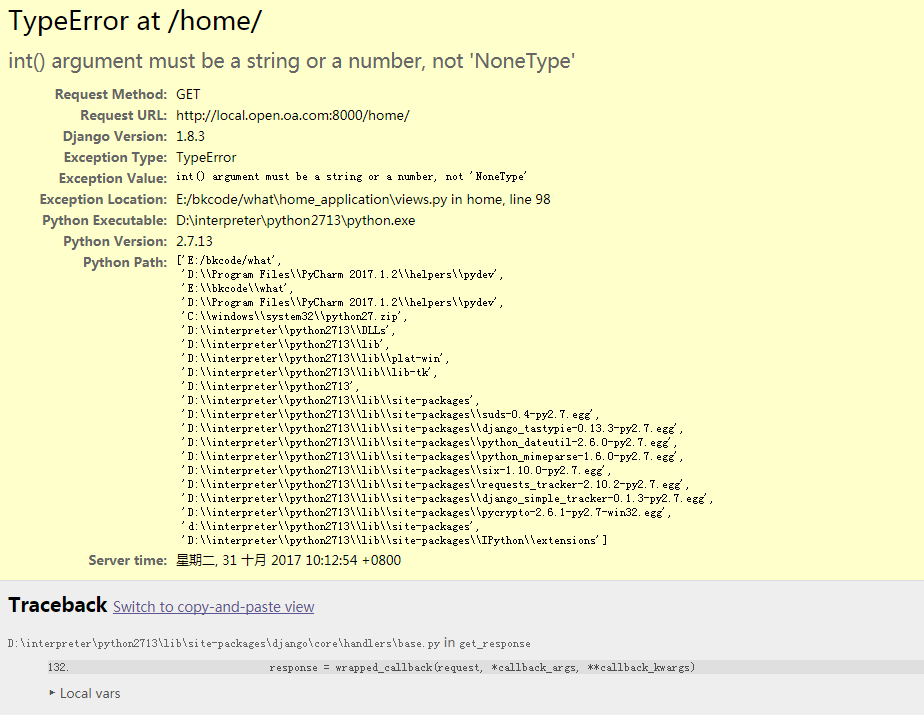Click the Request Method value GET
This screenshot has width=924, height=715.
188,94
